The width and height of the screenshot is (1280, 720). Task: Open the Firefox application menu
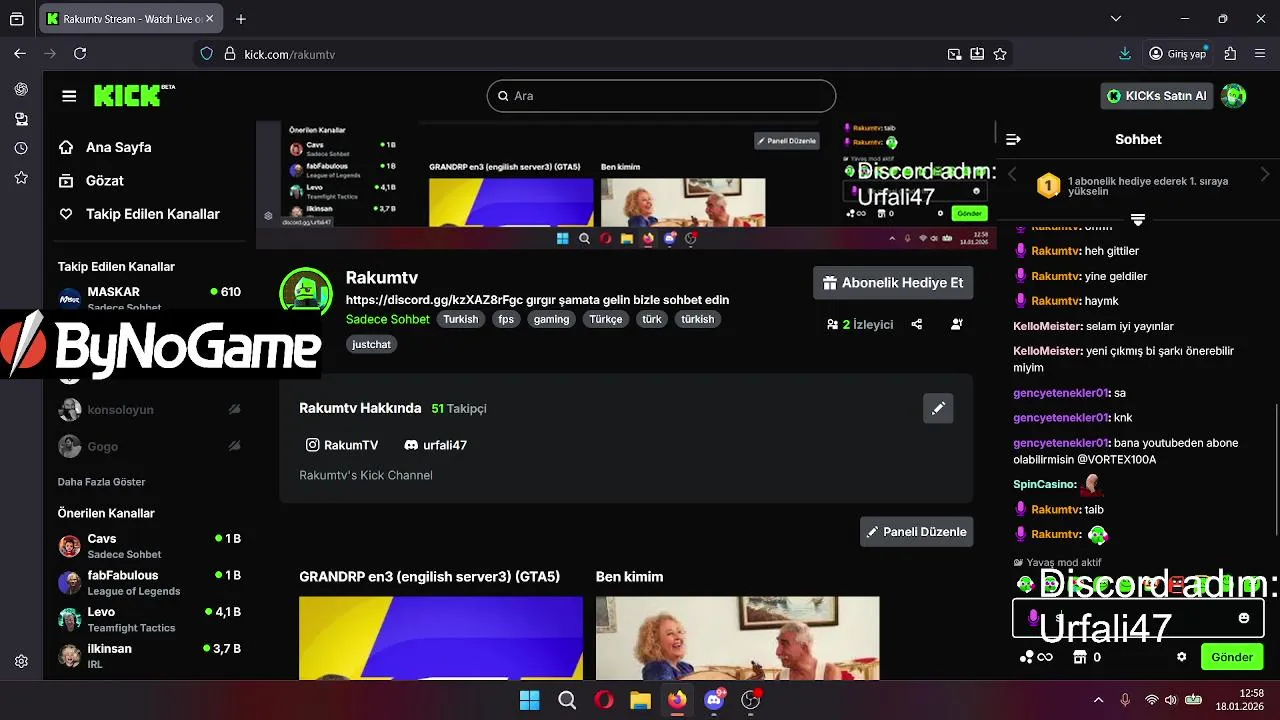tap(1261, 54)
